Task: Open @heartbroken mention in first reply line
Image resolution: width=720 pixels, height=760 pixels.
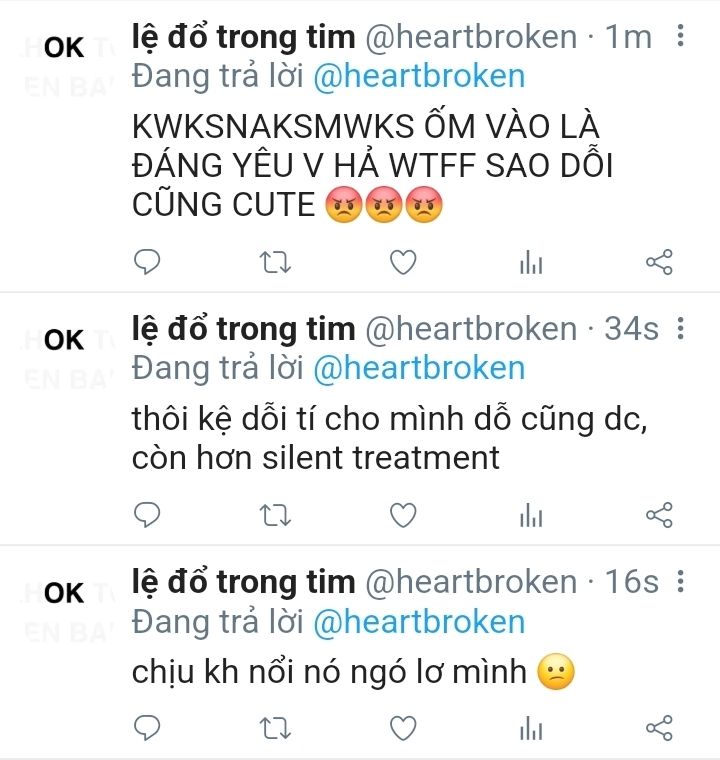Action: coord(419,77)
